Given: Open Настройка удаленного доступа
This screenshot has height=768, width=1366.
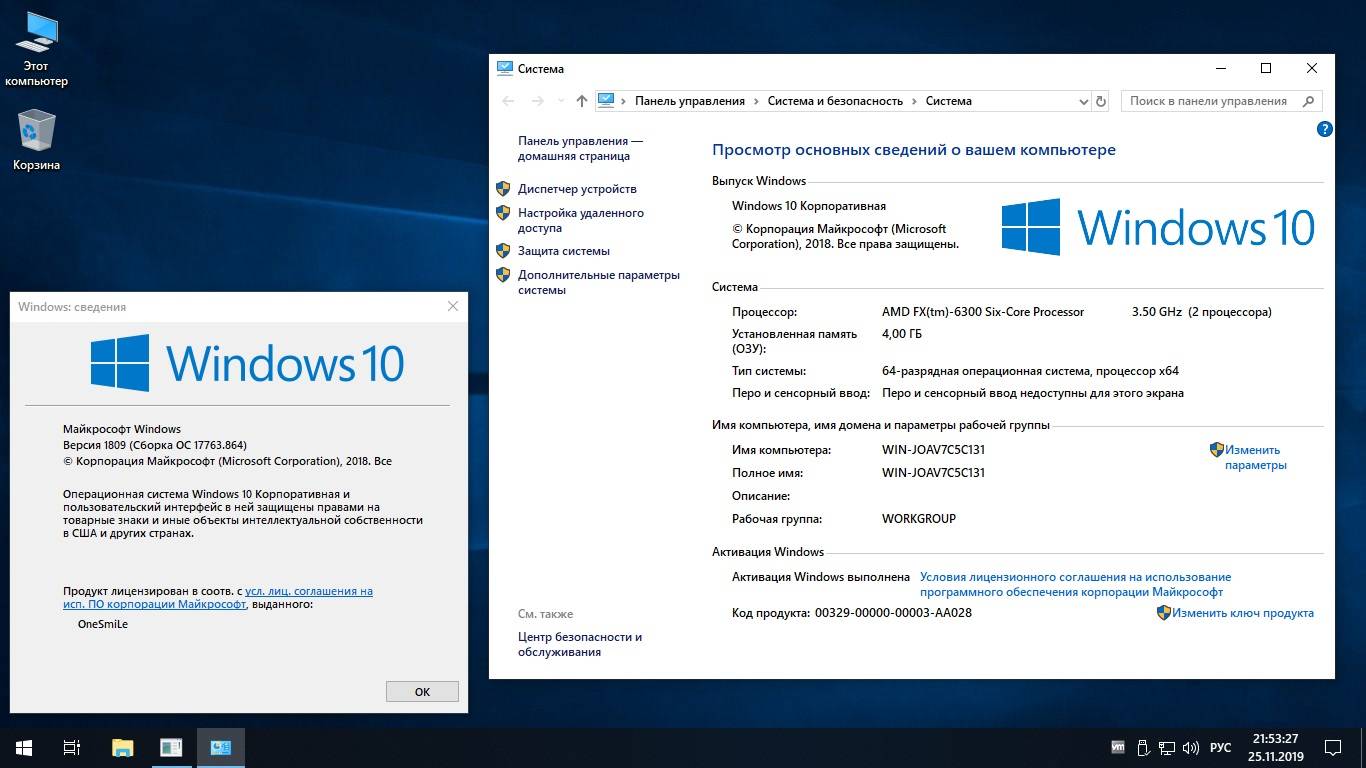Looking at the screenshot, I should pyautogui.click(x=581, y=220).
